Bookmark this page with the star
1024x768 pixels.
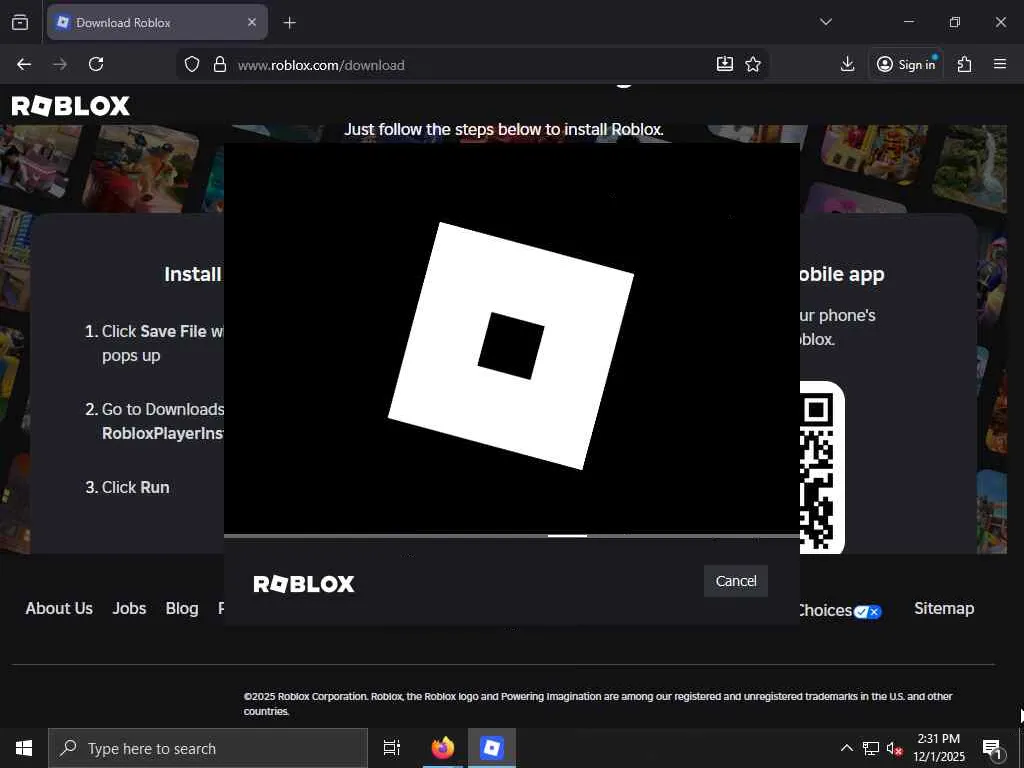click(753, 64)
